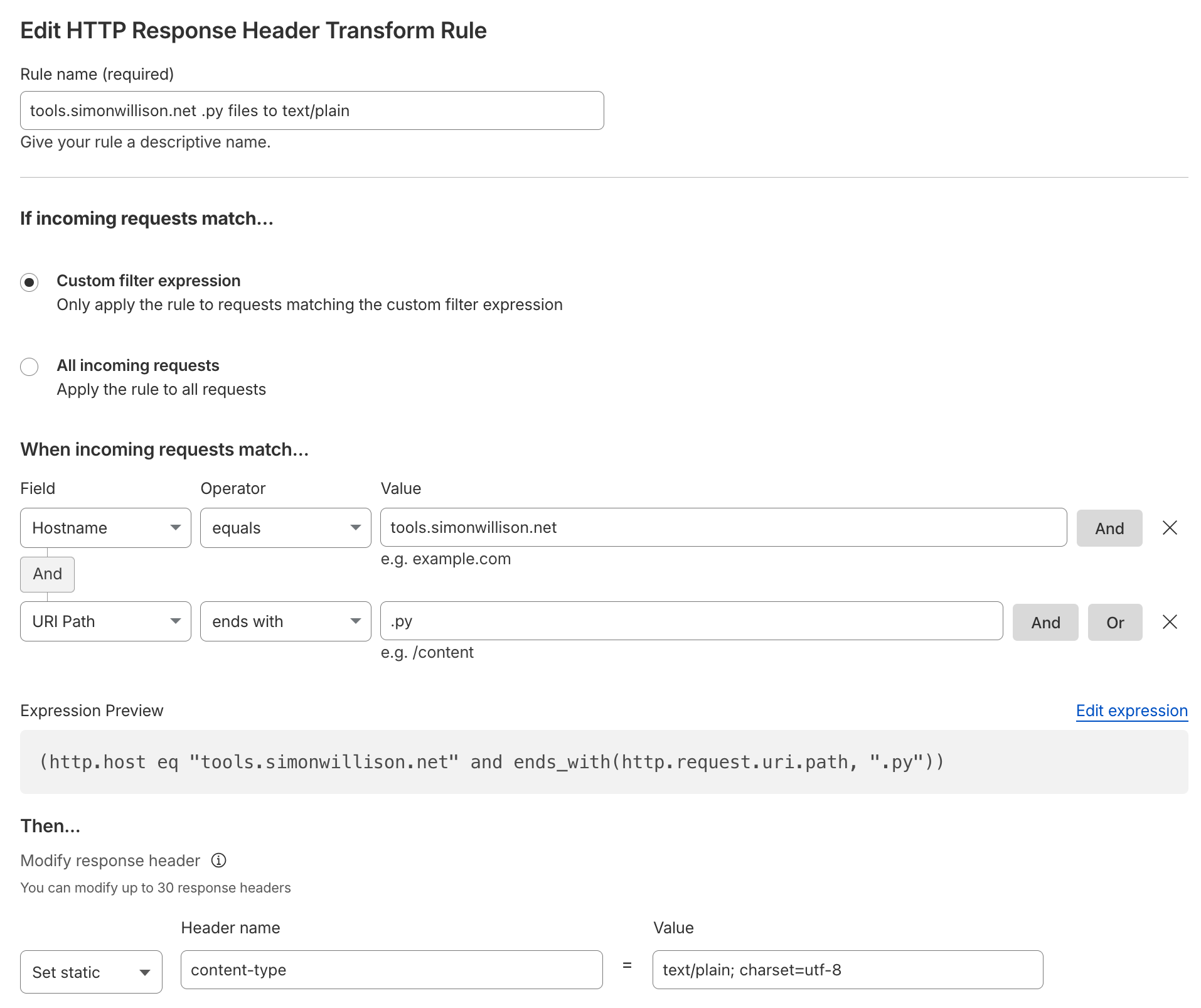Open the Edit expression link
This screenshot has width=1201, height=1008.
click(x=1131, y=710)
